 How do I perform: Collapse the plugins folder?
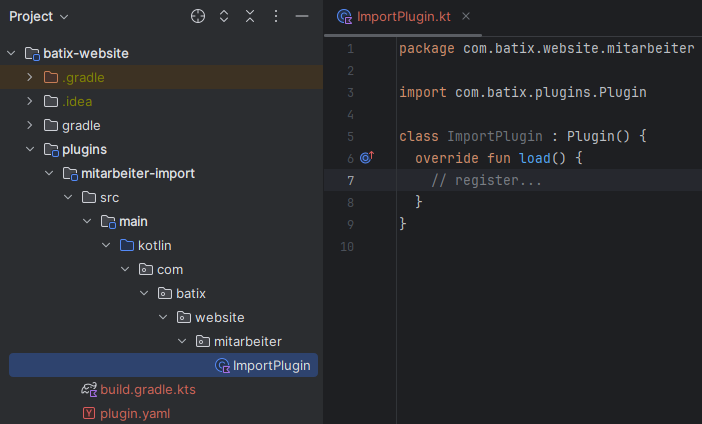point(30,150)
